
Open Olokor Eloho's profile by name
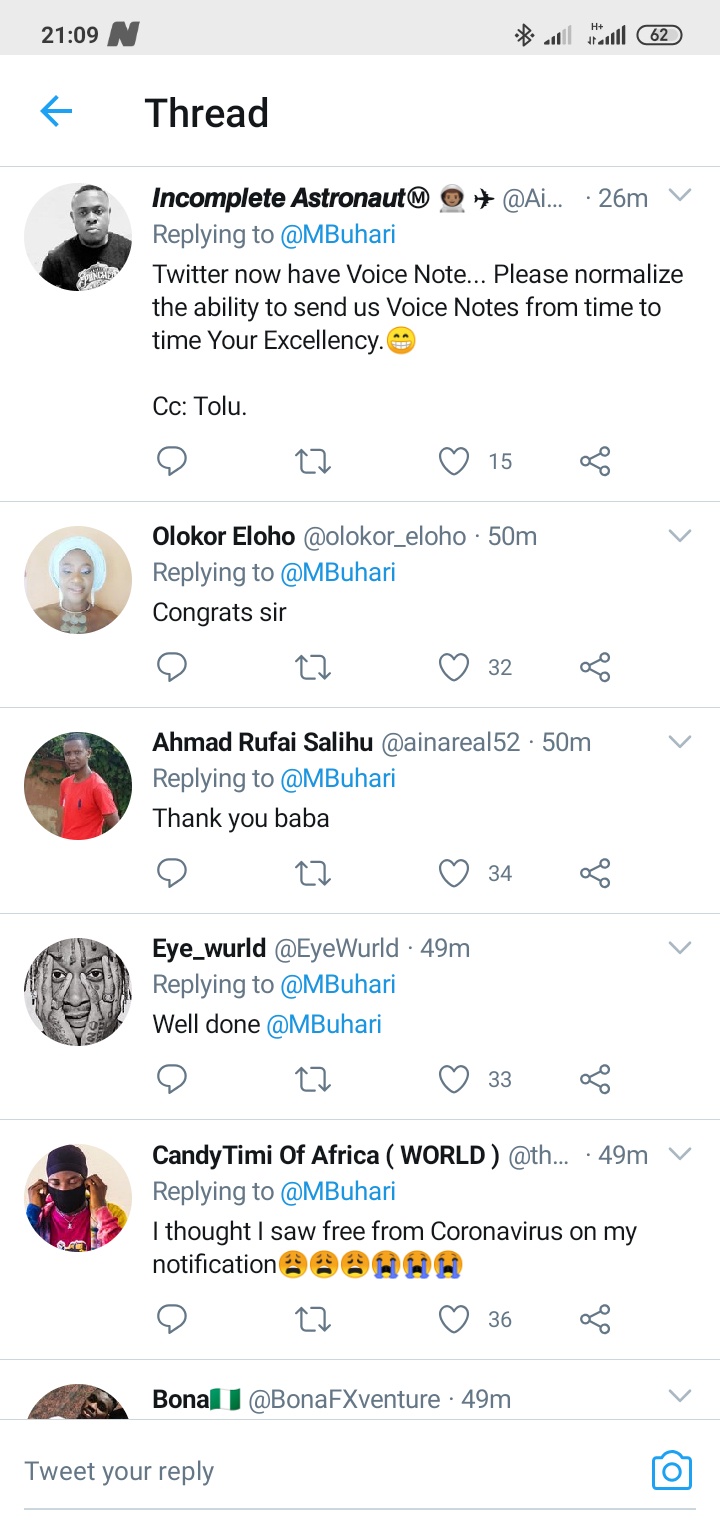pos(223,536)
